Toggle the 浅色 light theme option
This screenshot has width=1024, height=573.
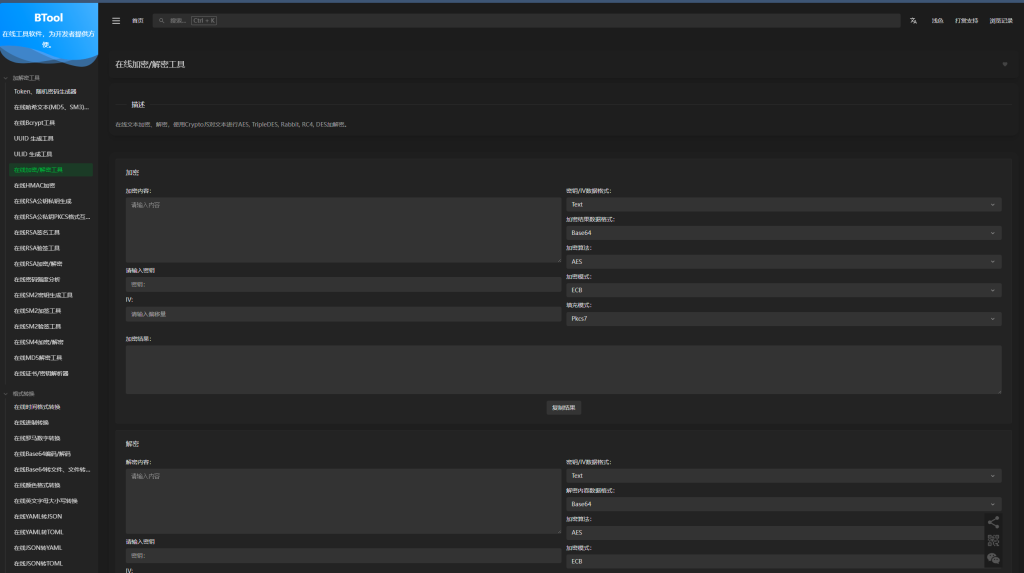[937, 20]
